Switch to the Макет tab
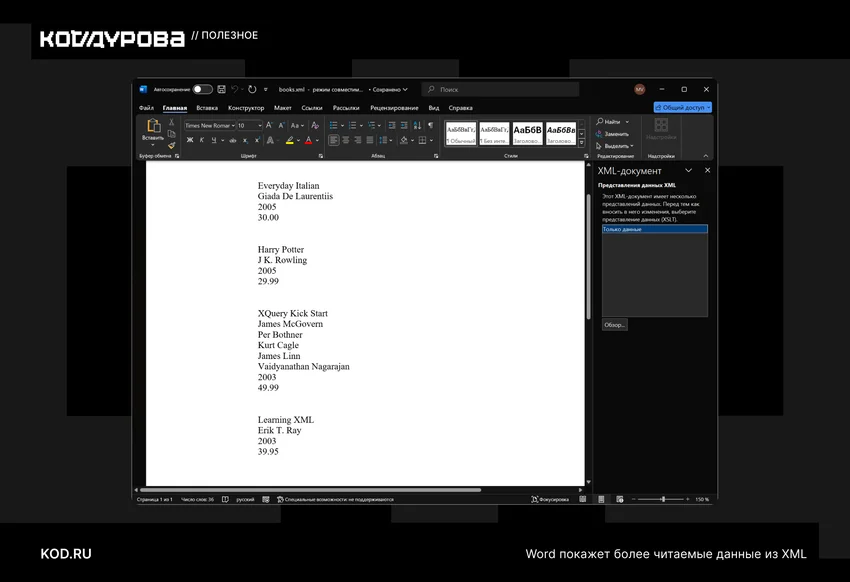Viewport: 850px width, 582px height. (x=282, y=108)
